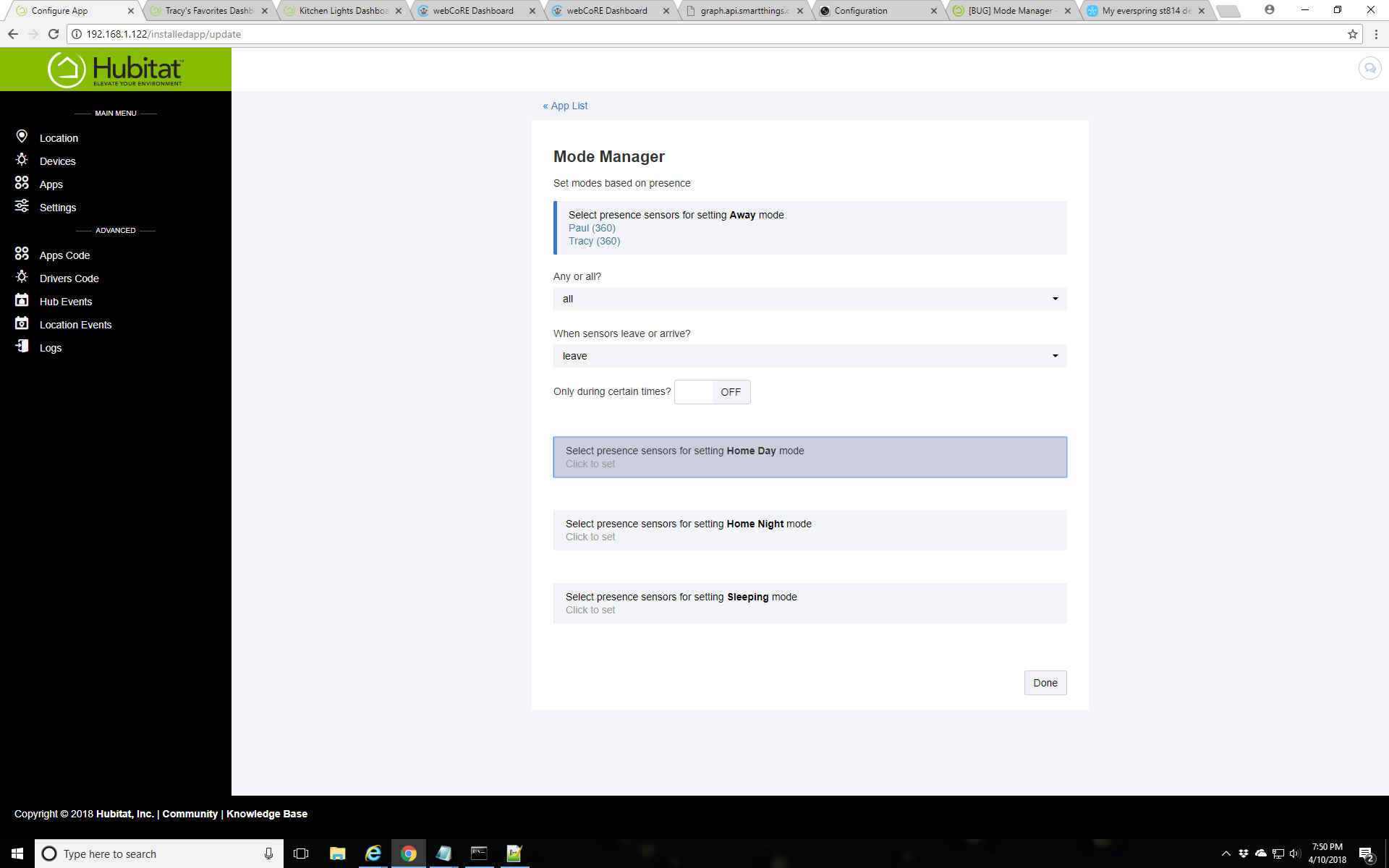Click the Apps Code icon
The width and height of the screenshot is (1389, 868).
pos(22,254)
